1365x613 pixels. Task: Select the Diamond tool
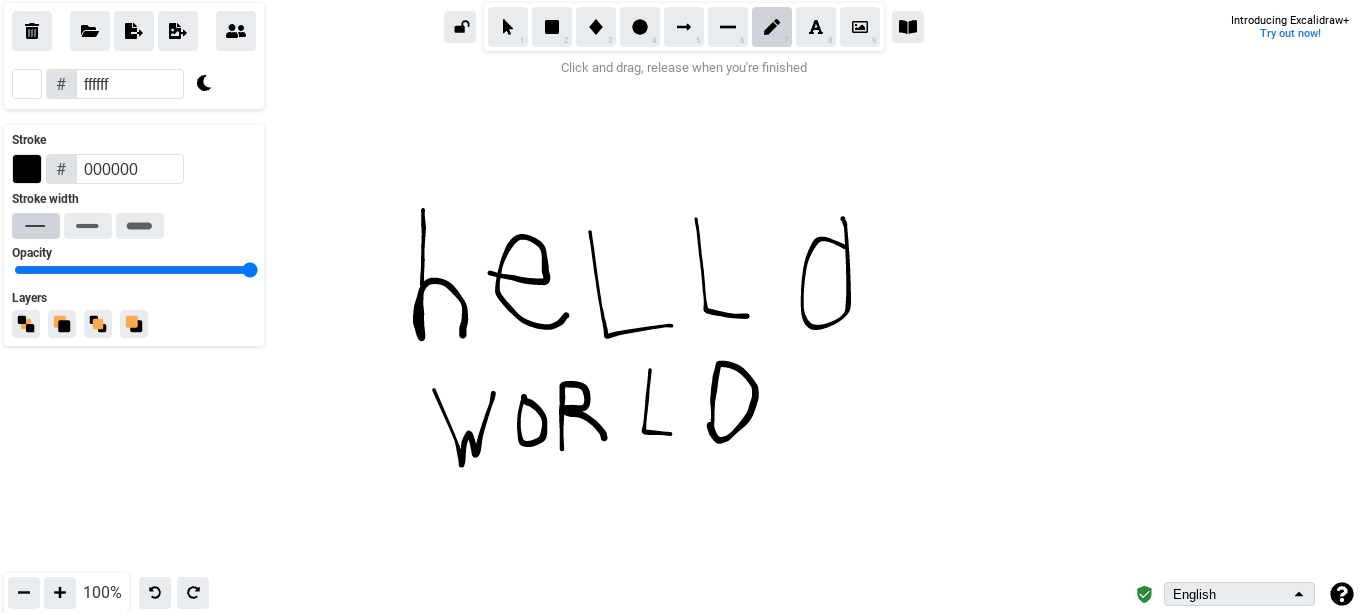tap(595, 27)
